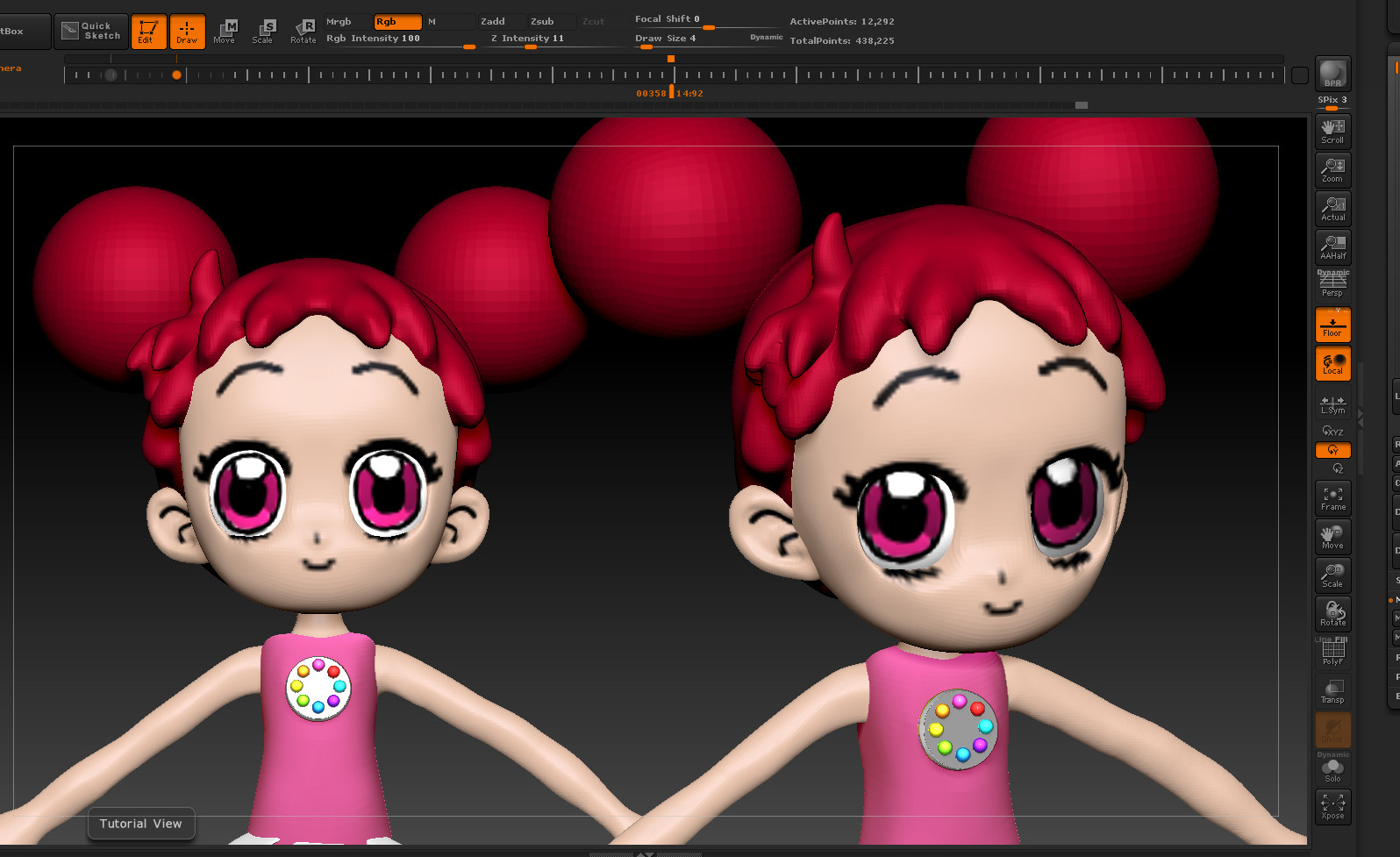This screenshot has width=1400, height=857.
Task: Click the Actual size icon
Action: click(1332, 209)
